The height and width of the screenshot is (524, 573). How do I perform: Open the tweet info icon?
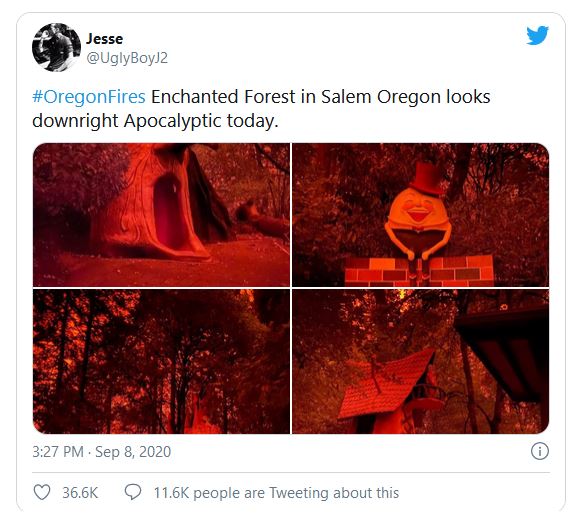click(x=540, y=451)
